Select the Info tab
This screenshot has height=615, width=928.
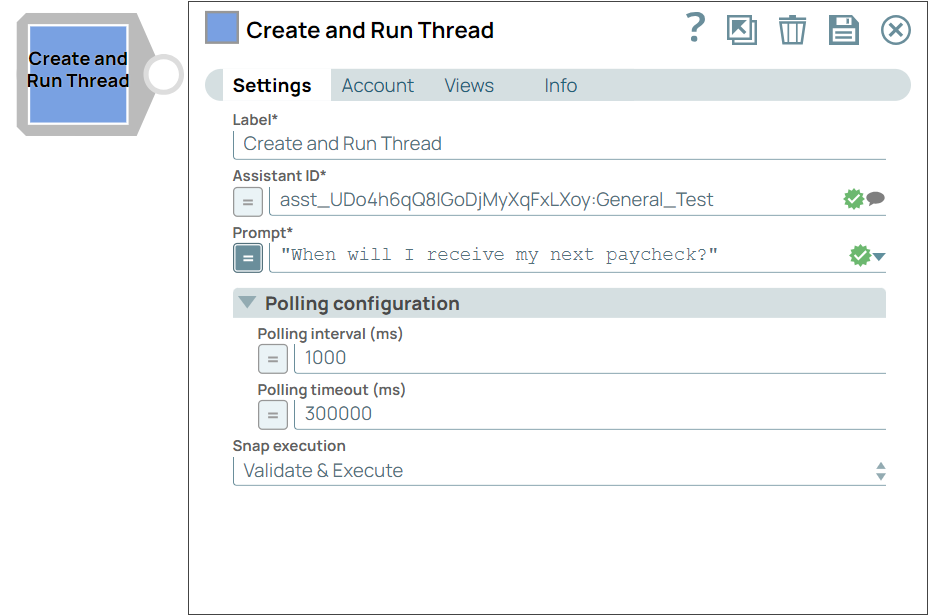(560, 86)
